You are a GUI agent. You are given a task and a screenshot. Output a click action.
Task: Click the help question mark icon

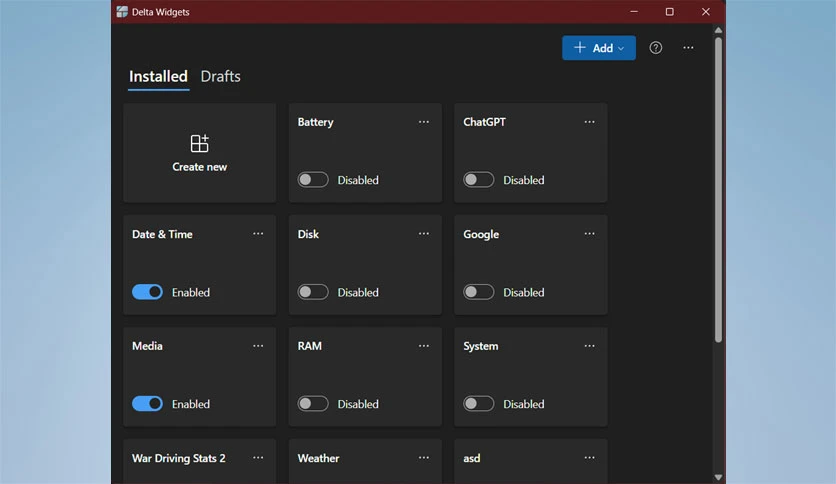click(656, 48)
